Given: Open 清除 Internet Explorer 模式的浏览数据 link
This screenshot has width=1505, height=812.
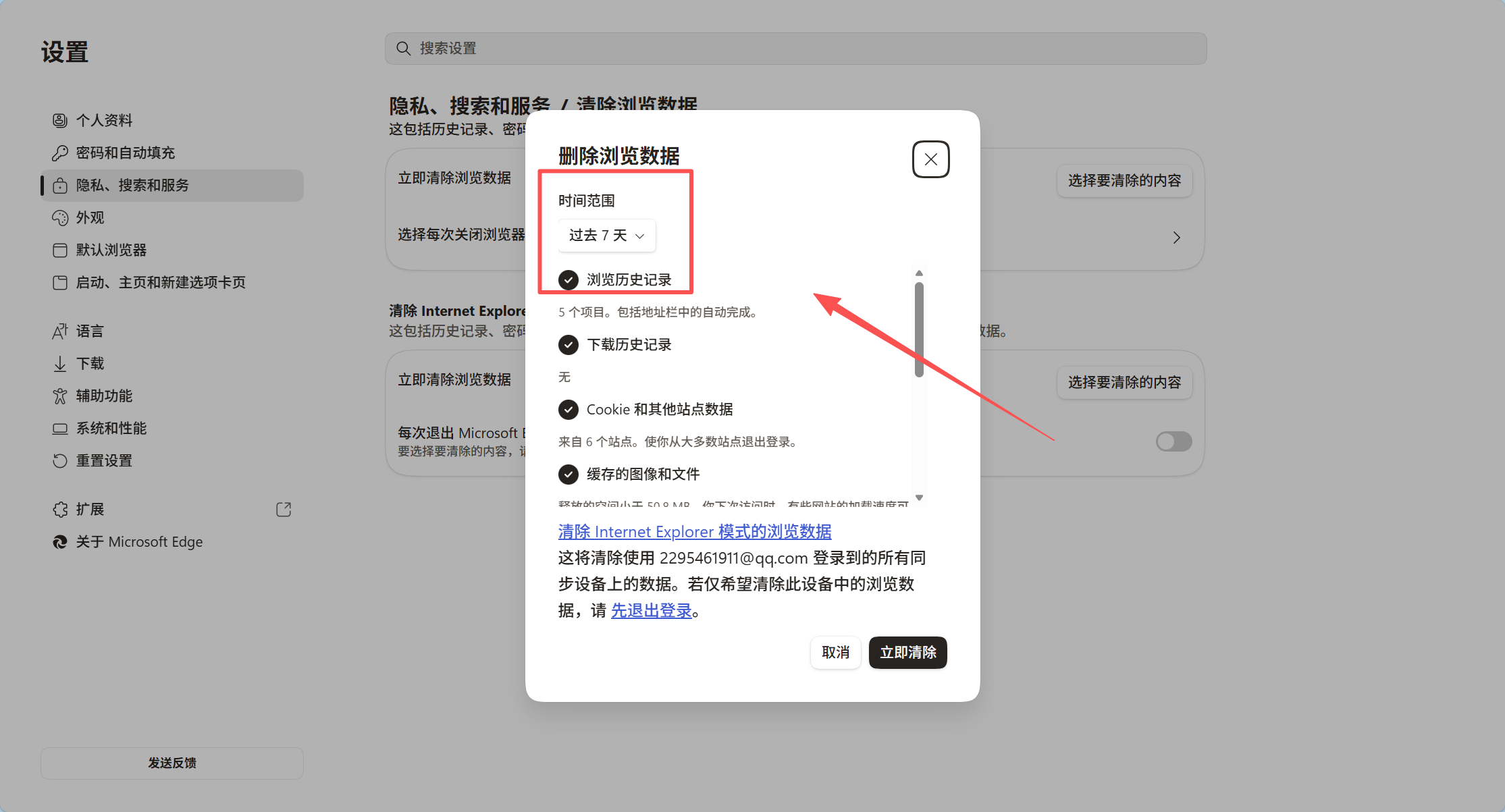Looking at the screenshot, I should (x=695, y=531).
